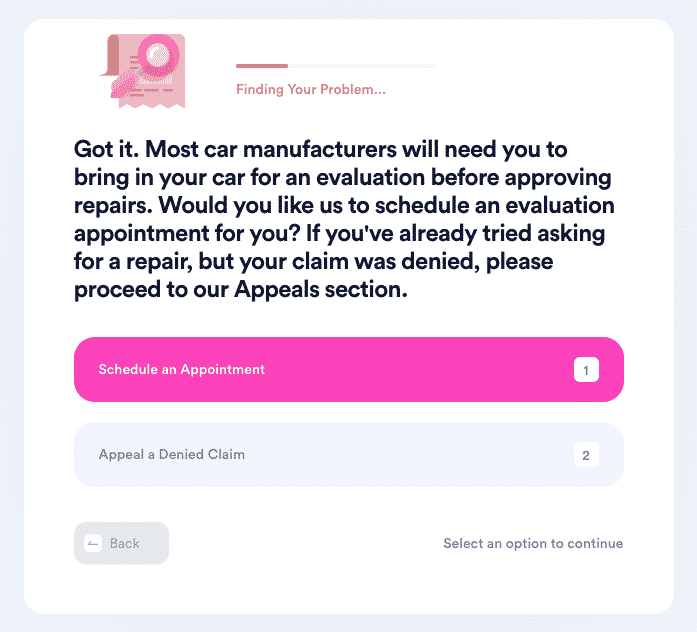The height and width of the screenshot is (632, 697).
Task: Click the fingerprint graphic on the receipt
Action: coord(125,84)
